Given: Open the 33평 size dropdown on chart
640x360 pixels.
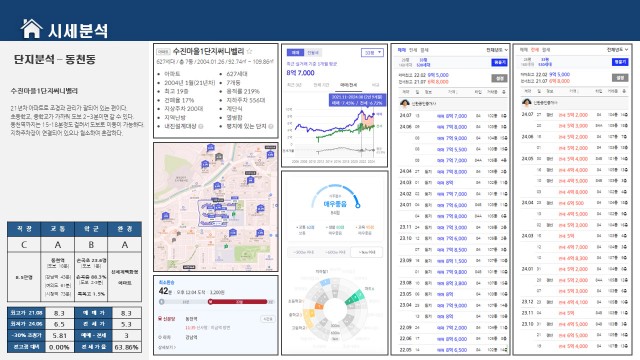Looking at the screenshot, I should (x=372, y=53).
